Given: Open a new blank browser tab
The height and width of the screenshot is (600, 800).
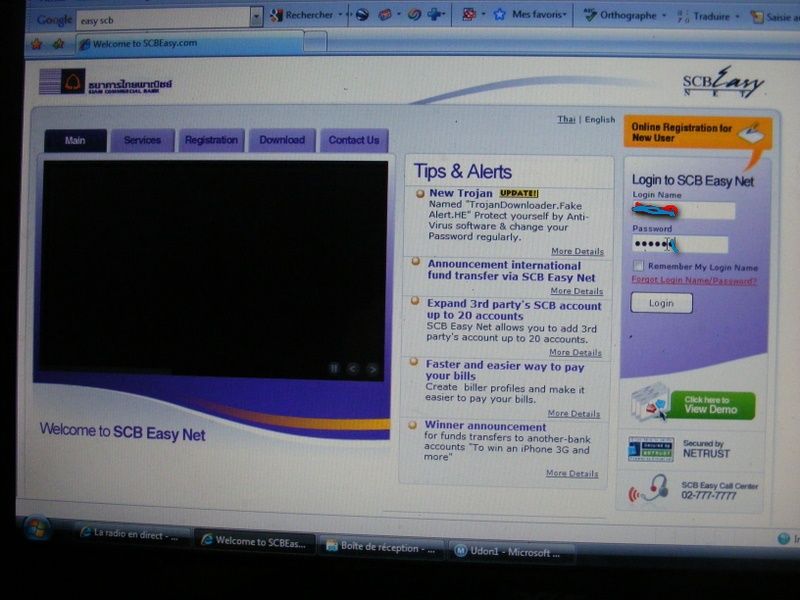Looking at the screenshot, I should tap(315, 42).
